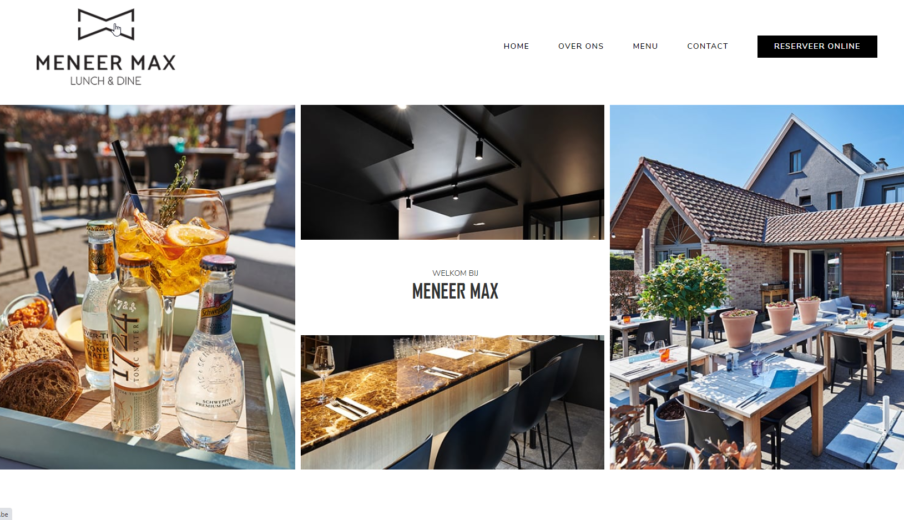Open the dark ceiling interior photo
Image resolution: width=904 pixels, height=520 pixels.
point(453,172)
